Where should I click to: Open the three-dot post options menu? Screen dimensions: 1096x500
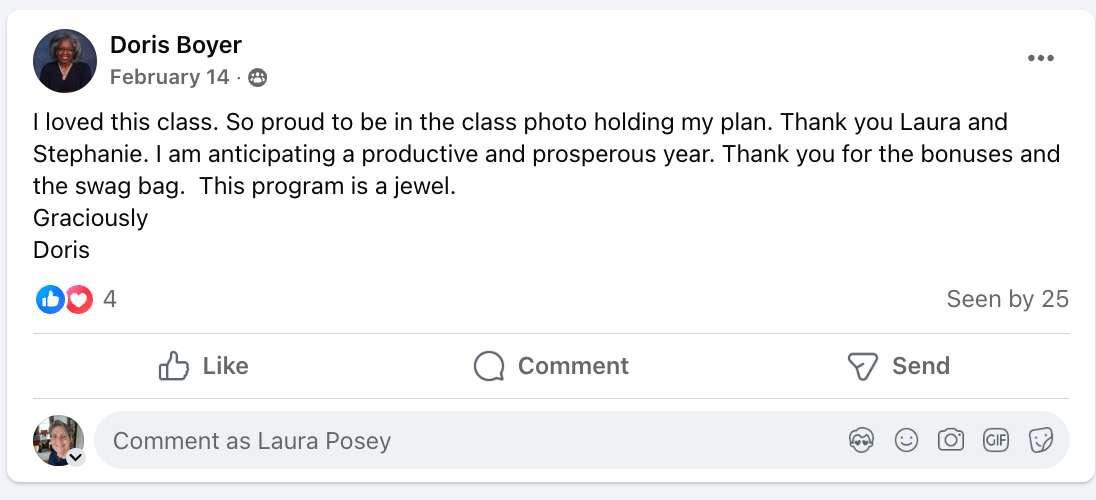tap(1041, 58)
